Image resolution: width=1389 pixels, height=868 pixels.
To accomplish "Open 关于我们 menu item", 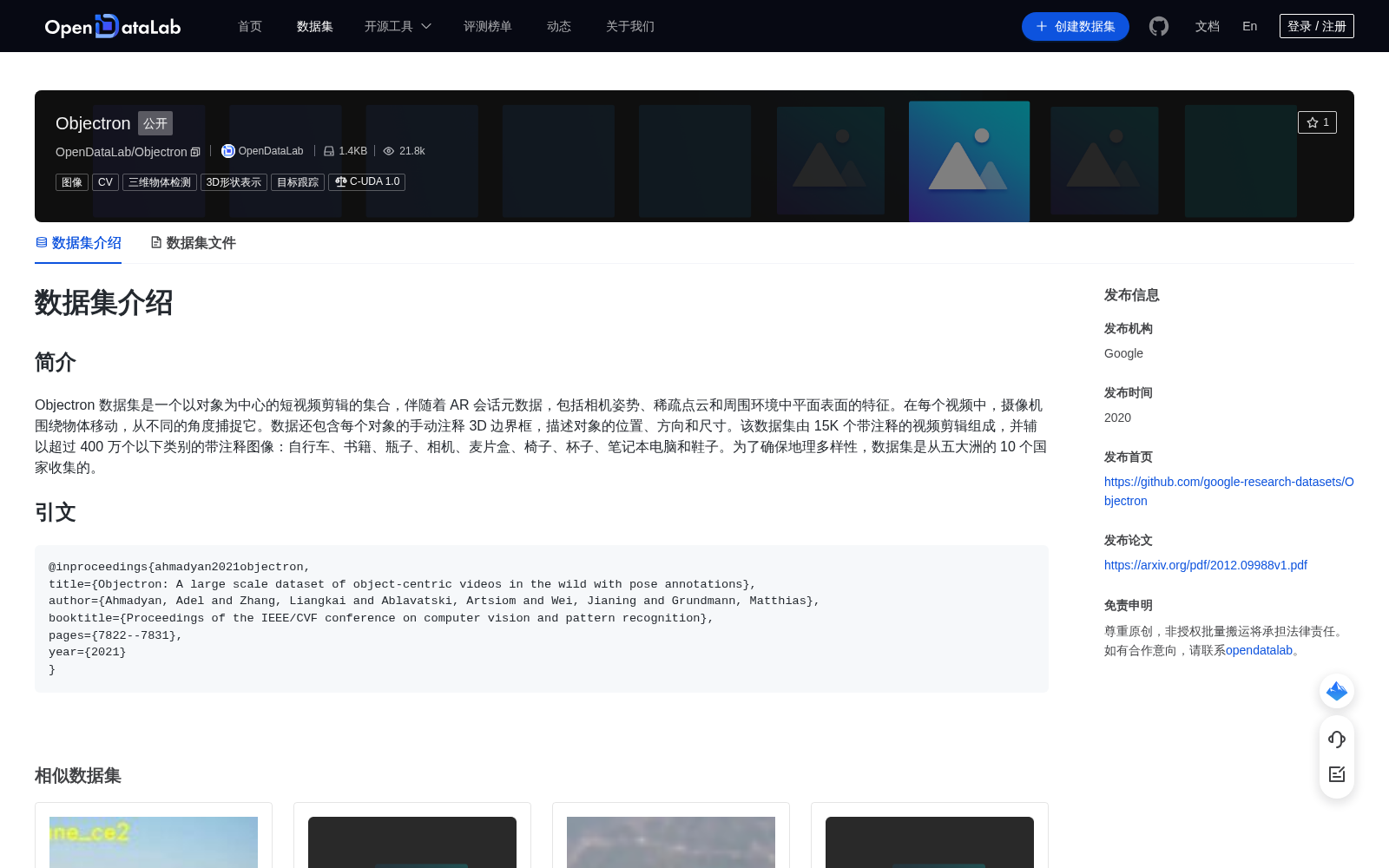I will [x=630, y=26].
